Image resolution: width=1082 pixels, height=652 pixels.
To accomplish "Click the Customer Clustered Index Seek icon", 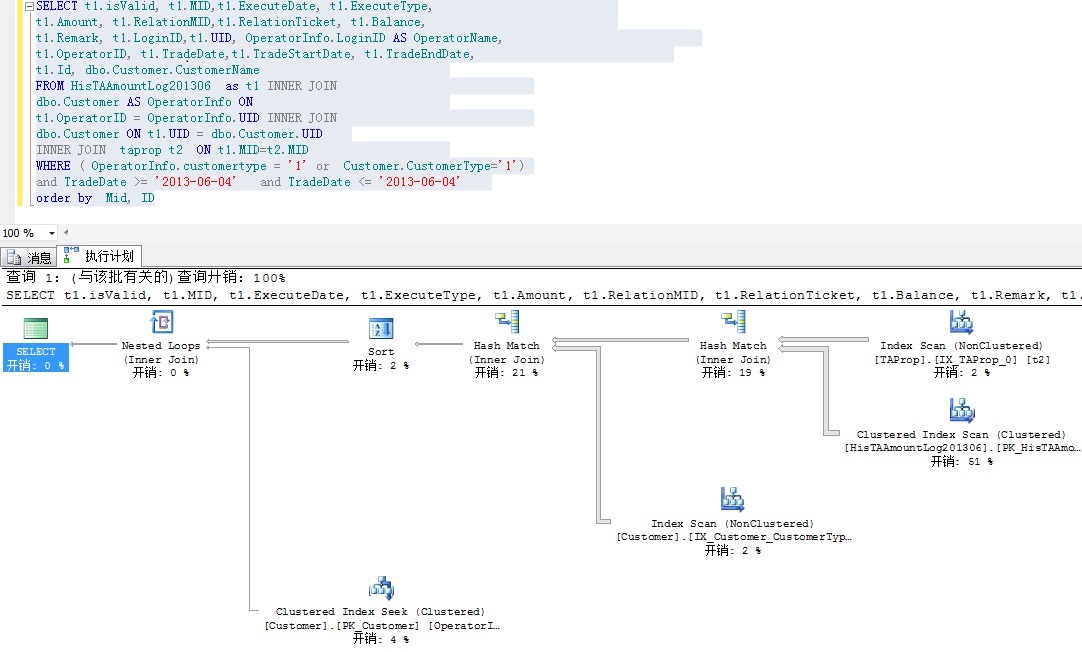I will pos(381,588).
